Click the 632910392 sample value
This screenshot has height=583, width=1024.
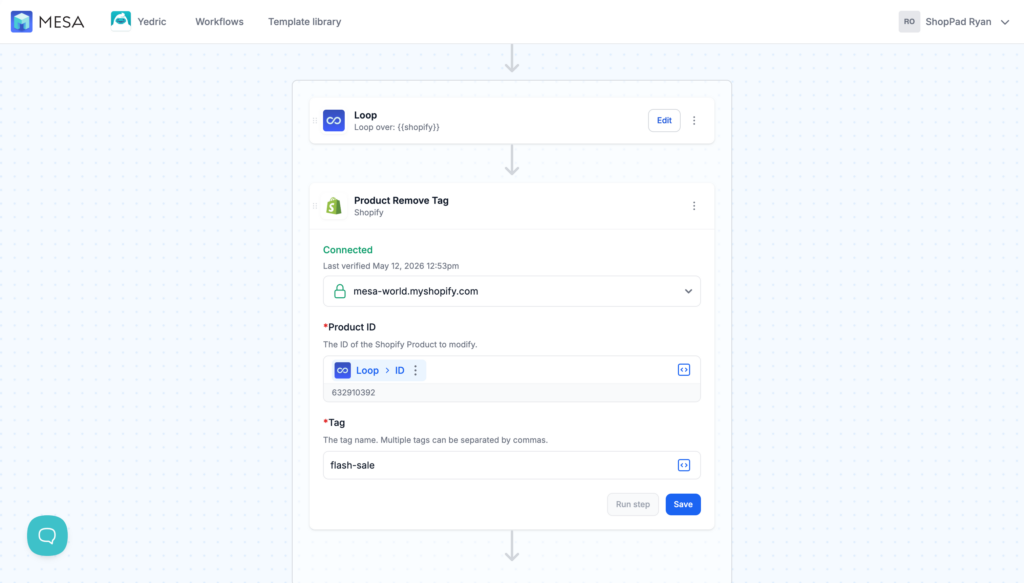(x=353, y=392)
